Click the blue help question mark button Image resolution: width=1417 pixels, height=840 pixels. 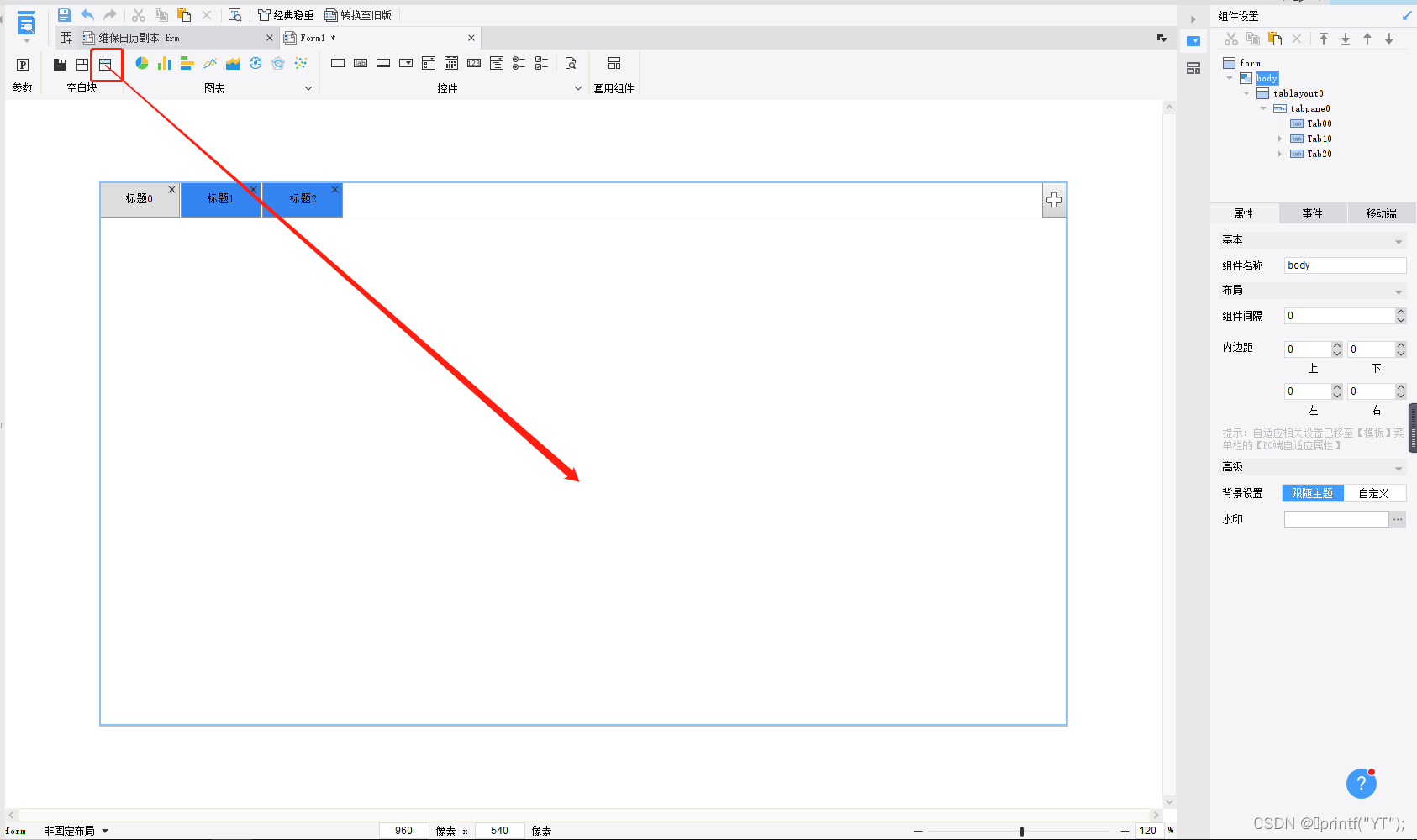pyautogui.click(x=1362, y=784)
